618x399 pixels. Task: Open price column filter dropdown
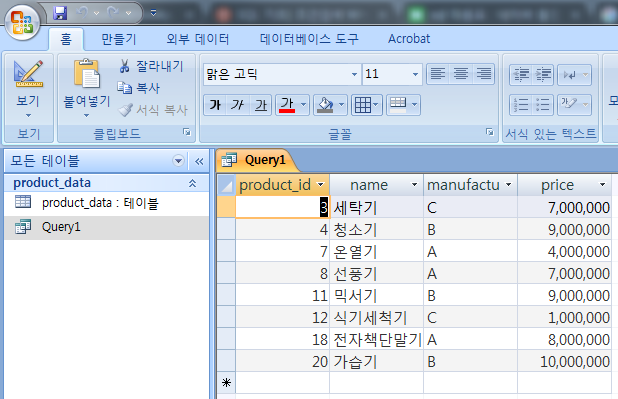pos(602,185)
